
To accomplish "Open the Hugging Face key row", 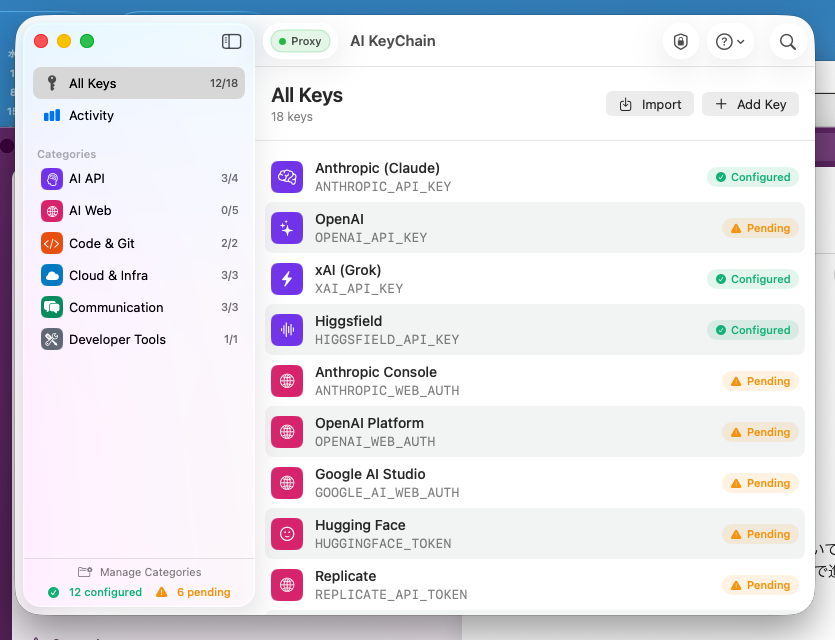I will [x=500, y=534].
